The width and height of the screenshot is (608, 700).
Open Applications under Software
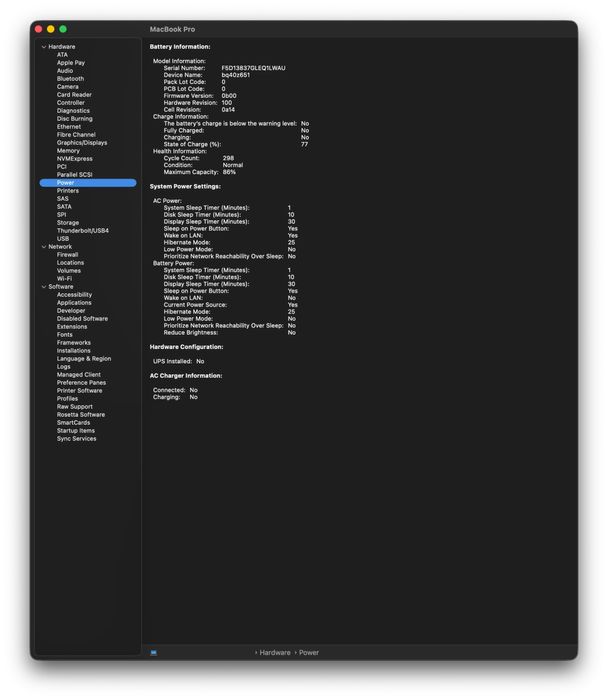[x=74, y=303]
